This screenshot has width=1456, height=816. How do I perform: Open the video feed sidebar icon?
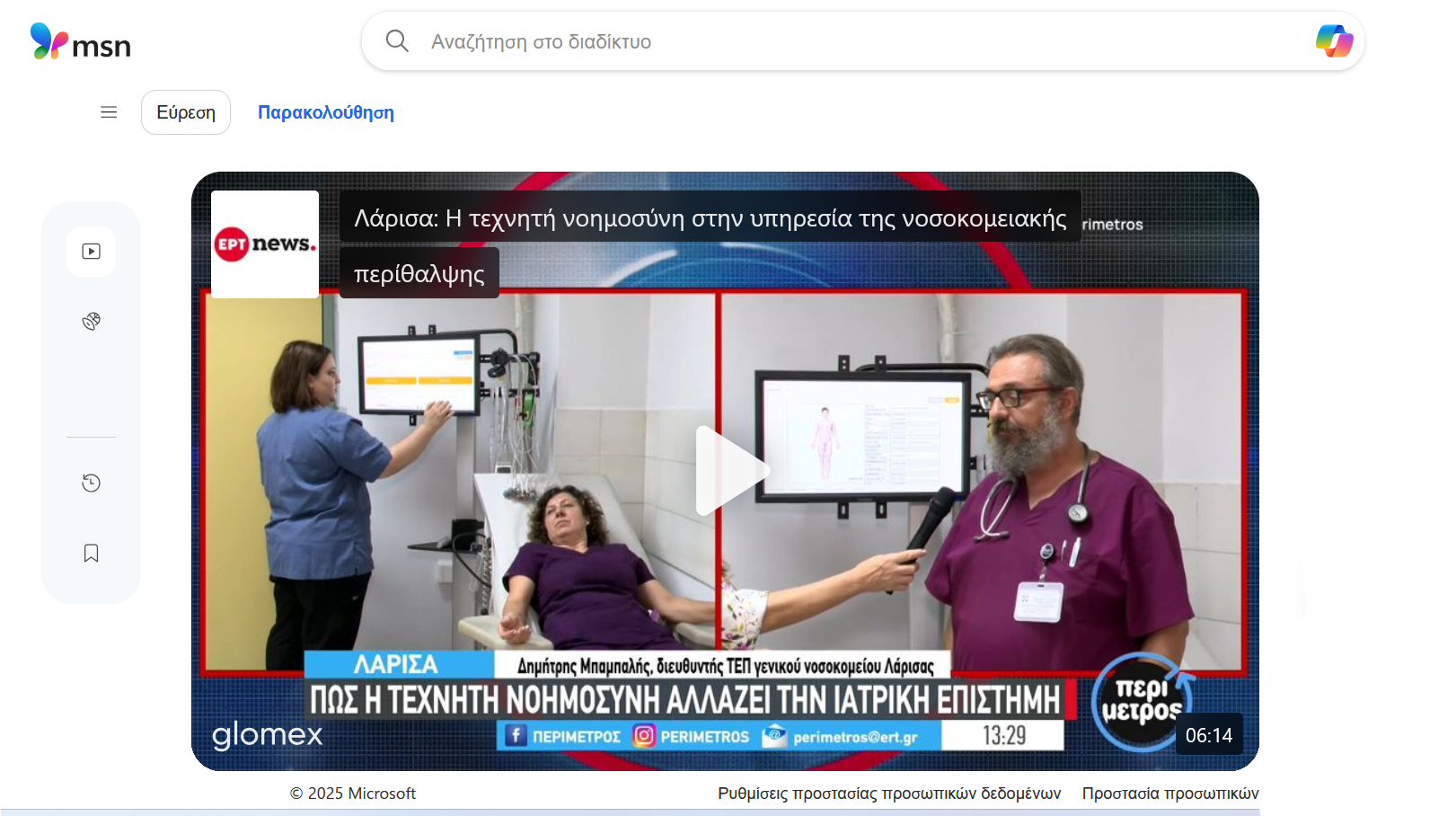(91, 252)
